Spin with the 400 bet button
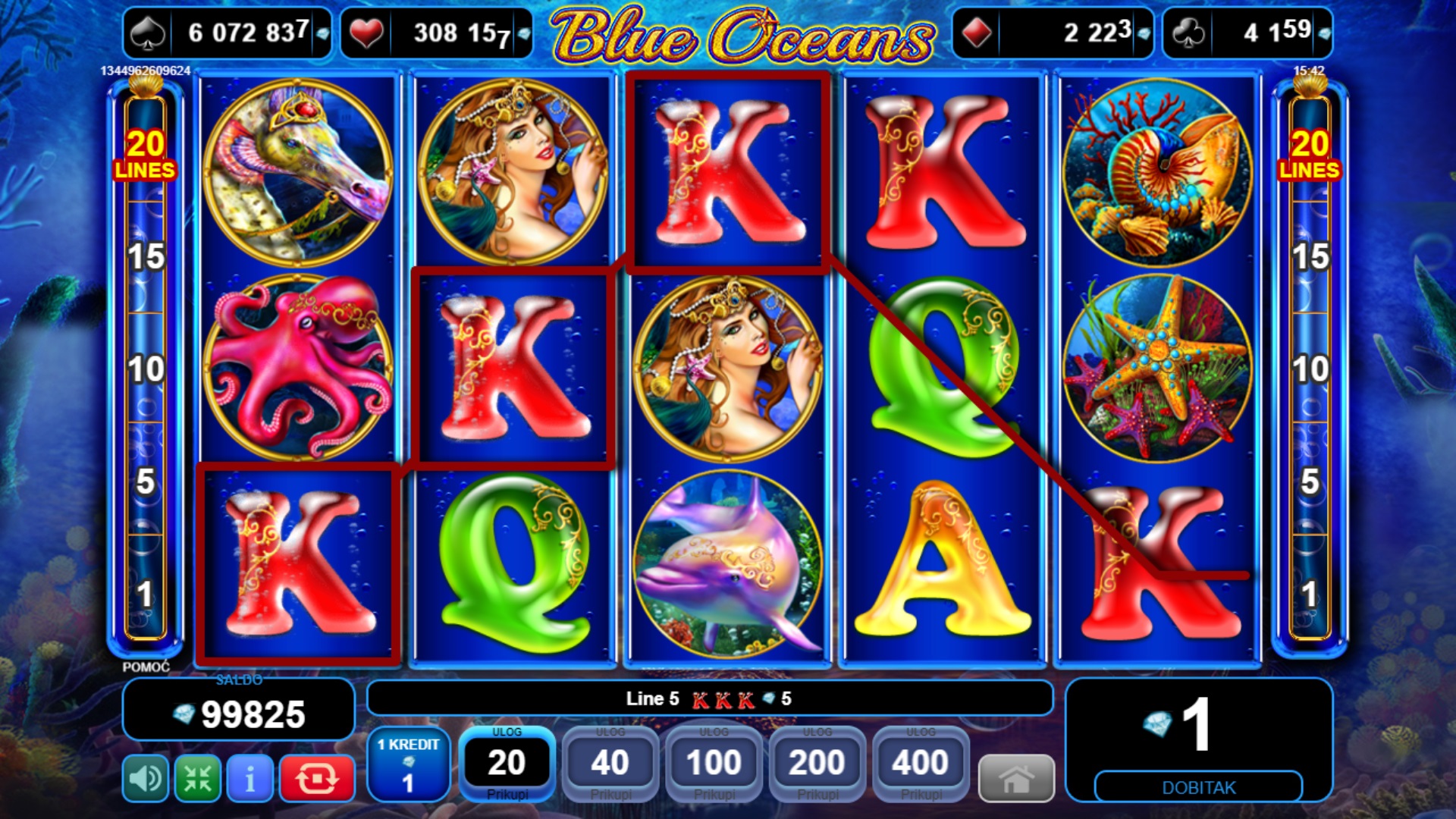 [921, 764]
